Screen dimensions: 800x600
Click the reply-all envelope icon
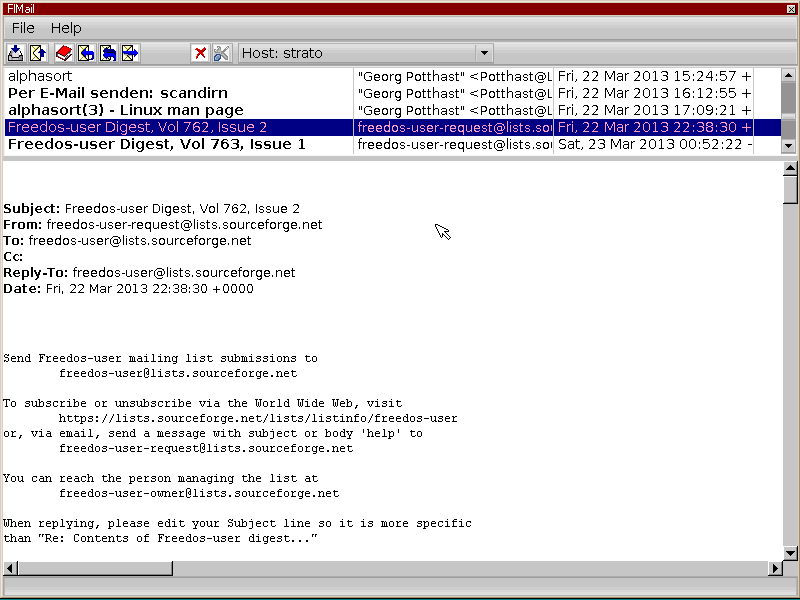[x=108, y=53]
